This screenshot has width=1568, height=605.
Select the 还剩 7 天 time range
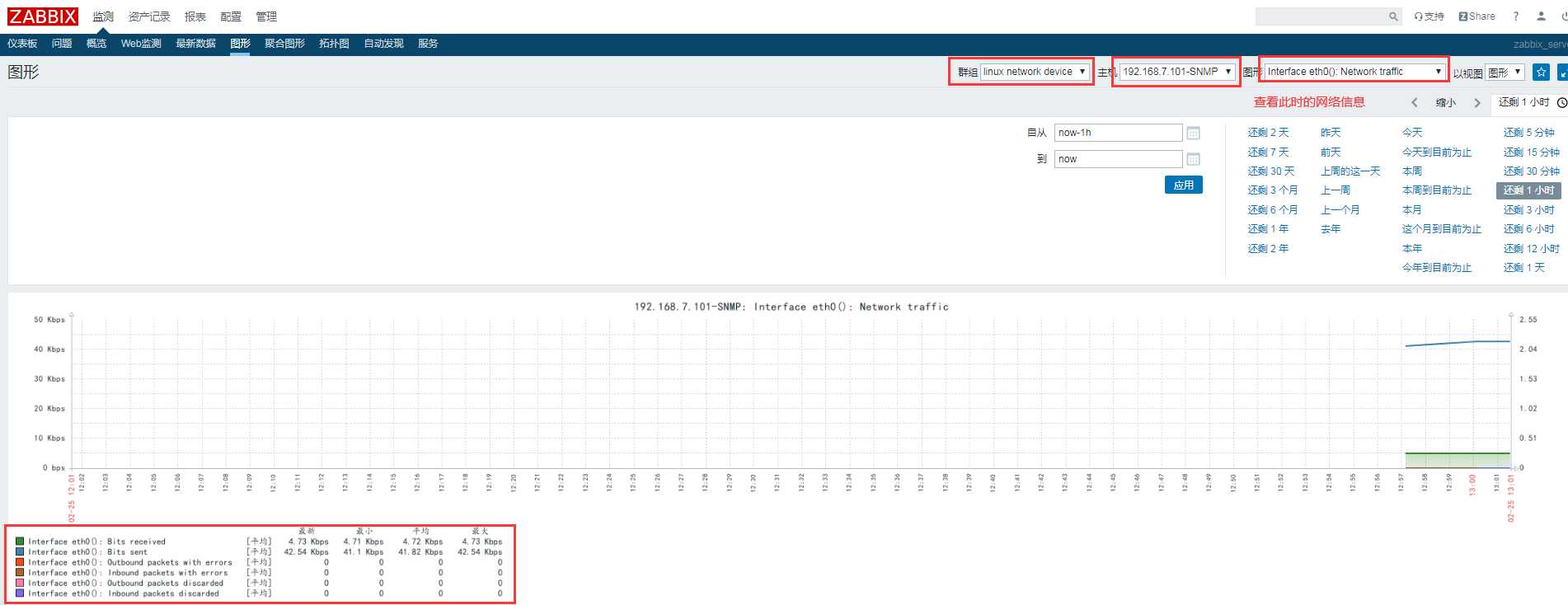1268,152
